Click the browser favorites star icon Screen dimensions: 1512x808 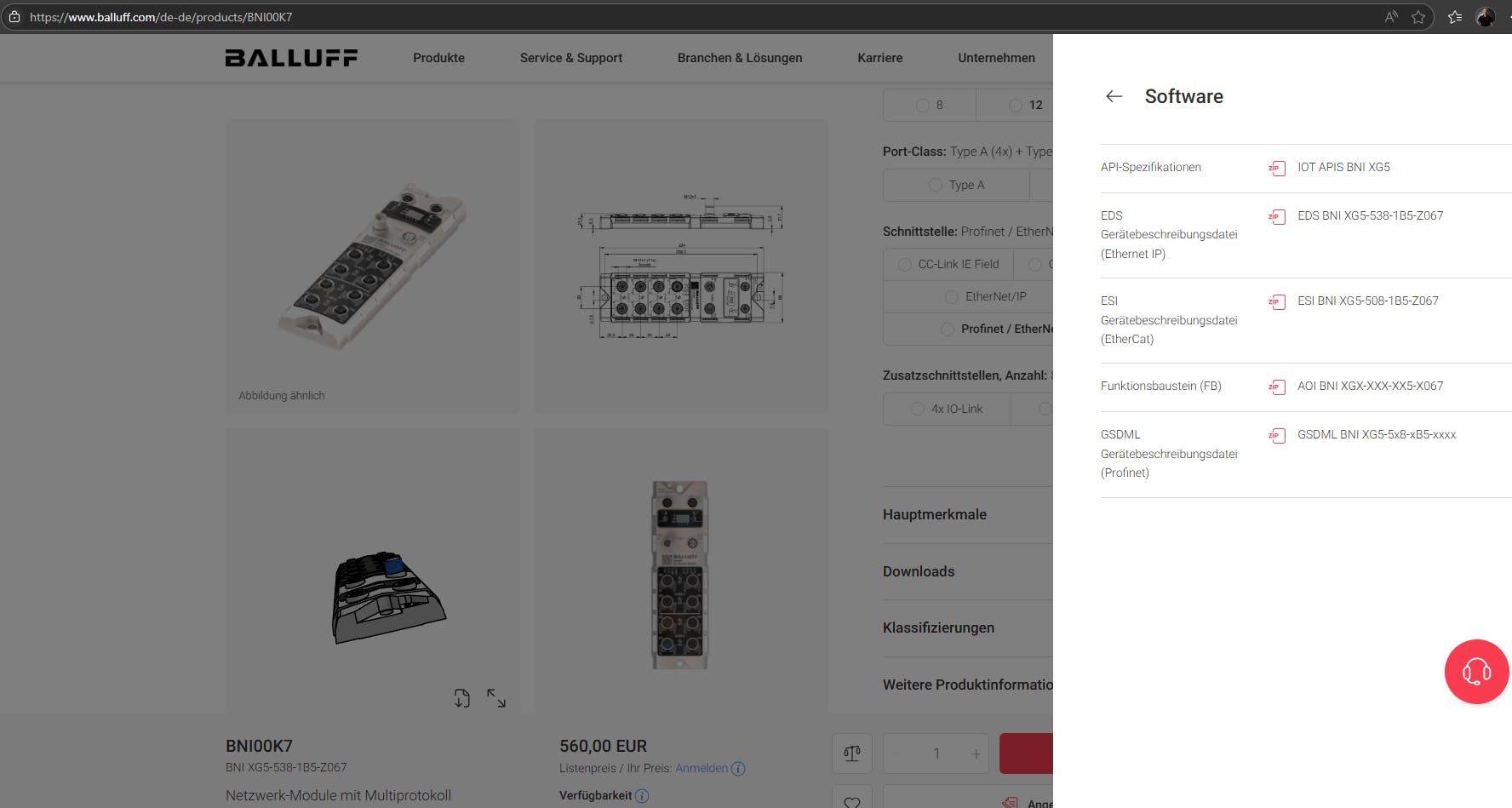pyautogui.click(x=1418, y=17)
